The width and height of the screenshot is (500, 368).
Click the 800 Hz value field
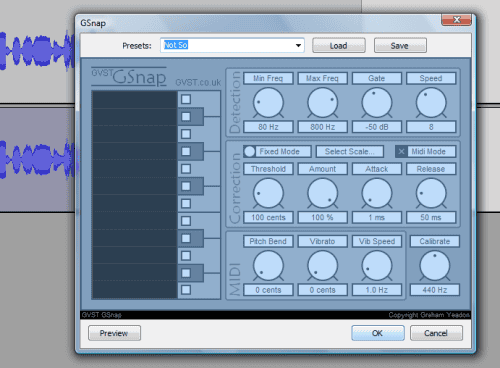[x=323, y=127]
